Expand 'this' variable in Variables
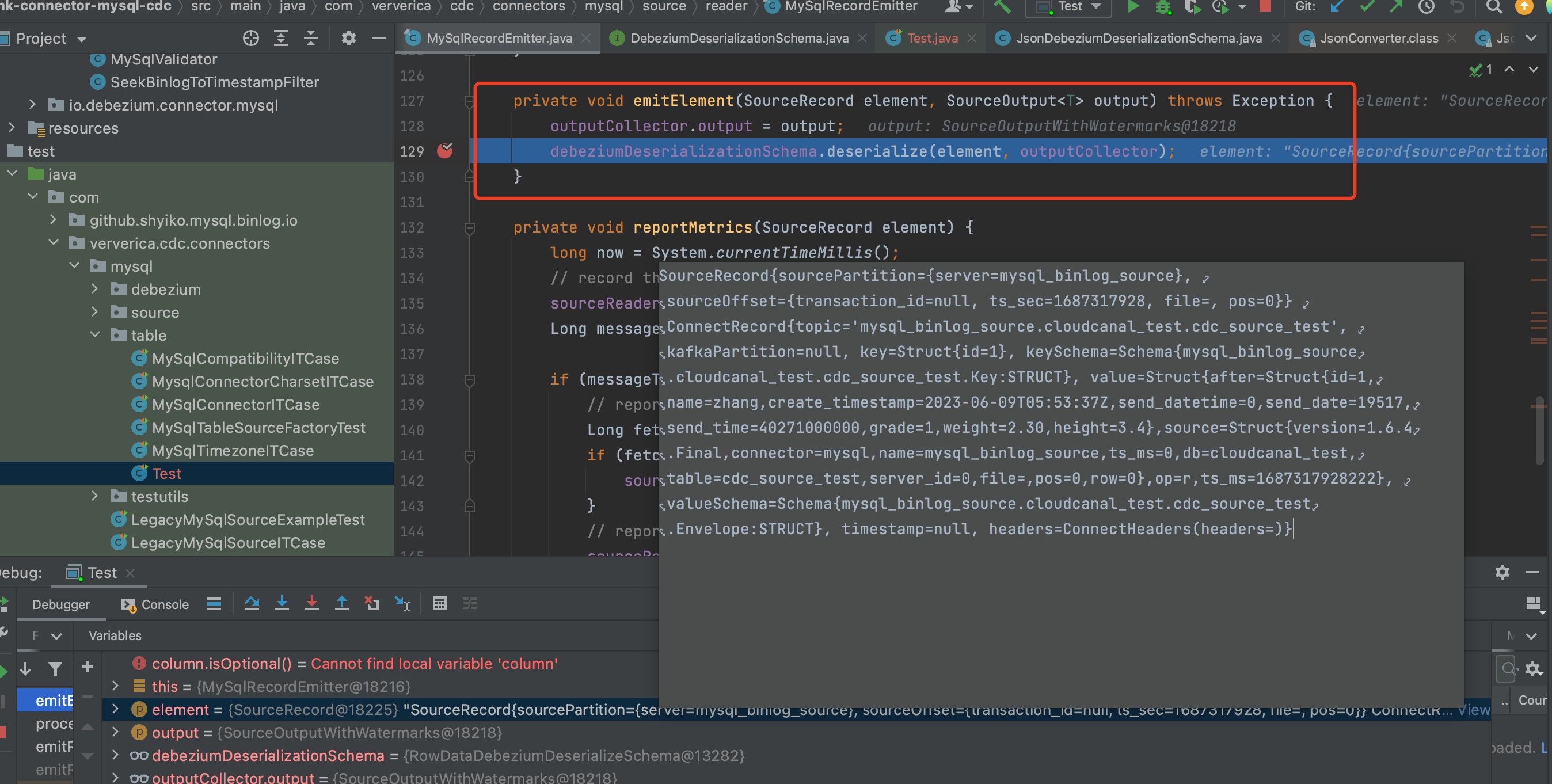This screenshot has width=1552, height=784. coord(115,686)
